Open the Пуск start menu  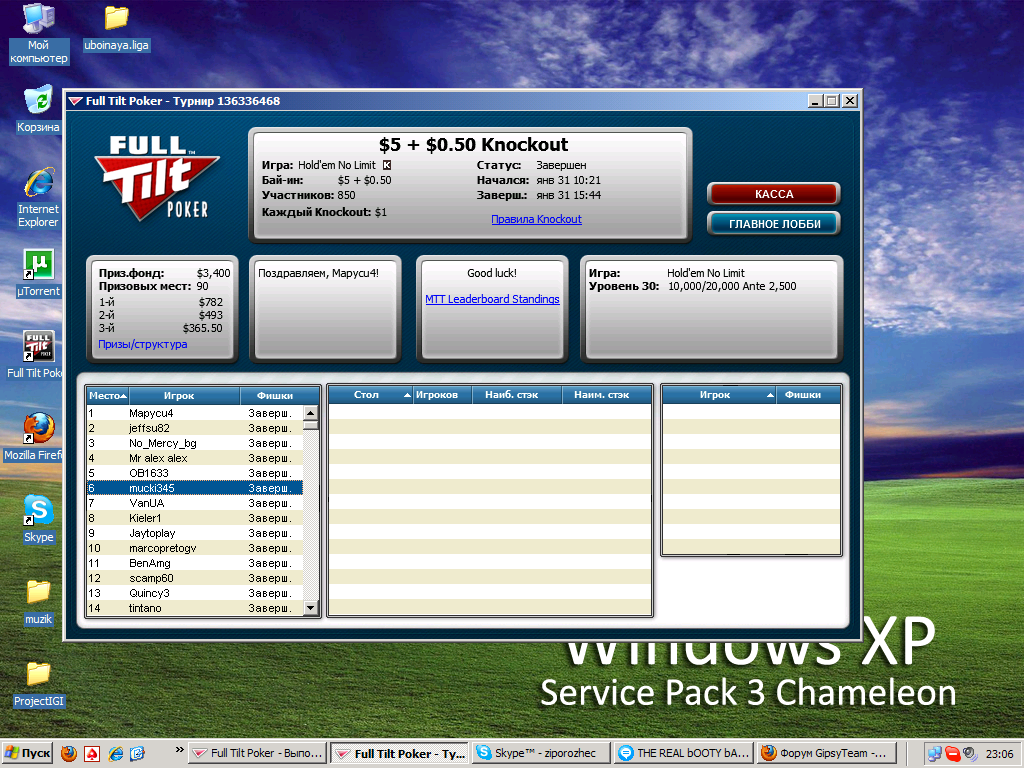(x=27, y=753)
